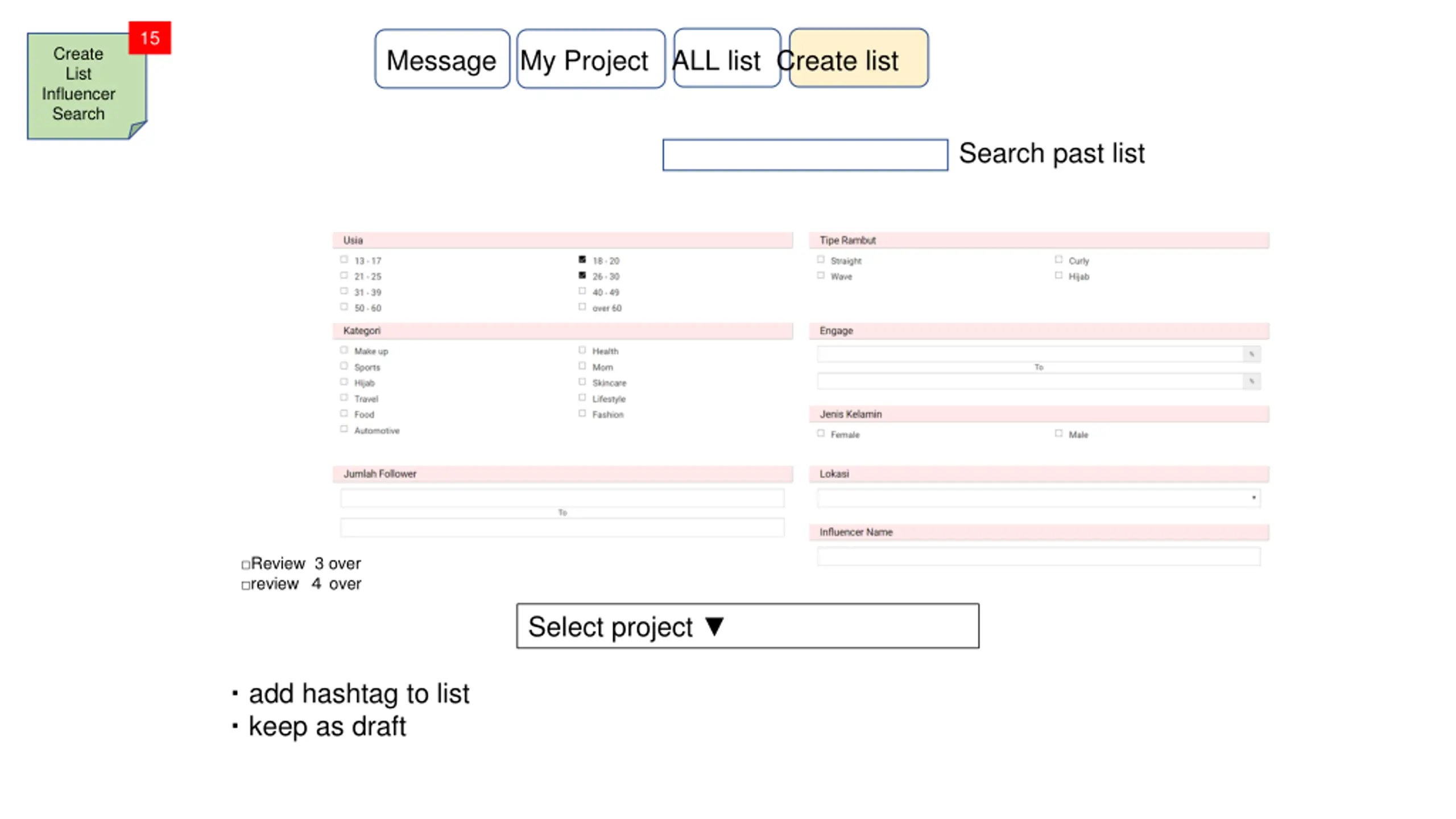1456x819 pixels.
Task: Click the 'keep as draft' text
Action: tap(327, 727)
